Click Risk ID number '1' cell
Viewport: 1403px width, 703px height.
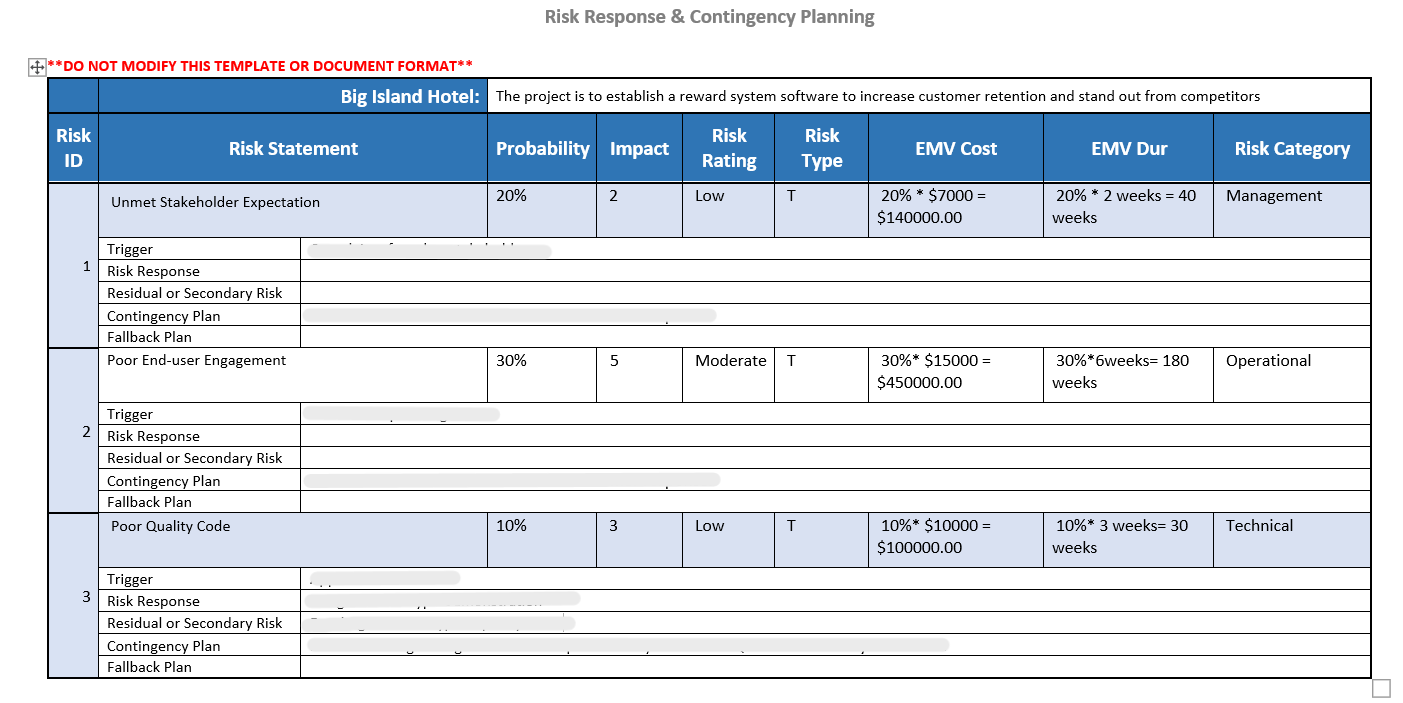click(73, 265)
